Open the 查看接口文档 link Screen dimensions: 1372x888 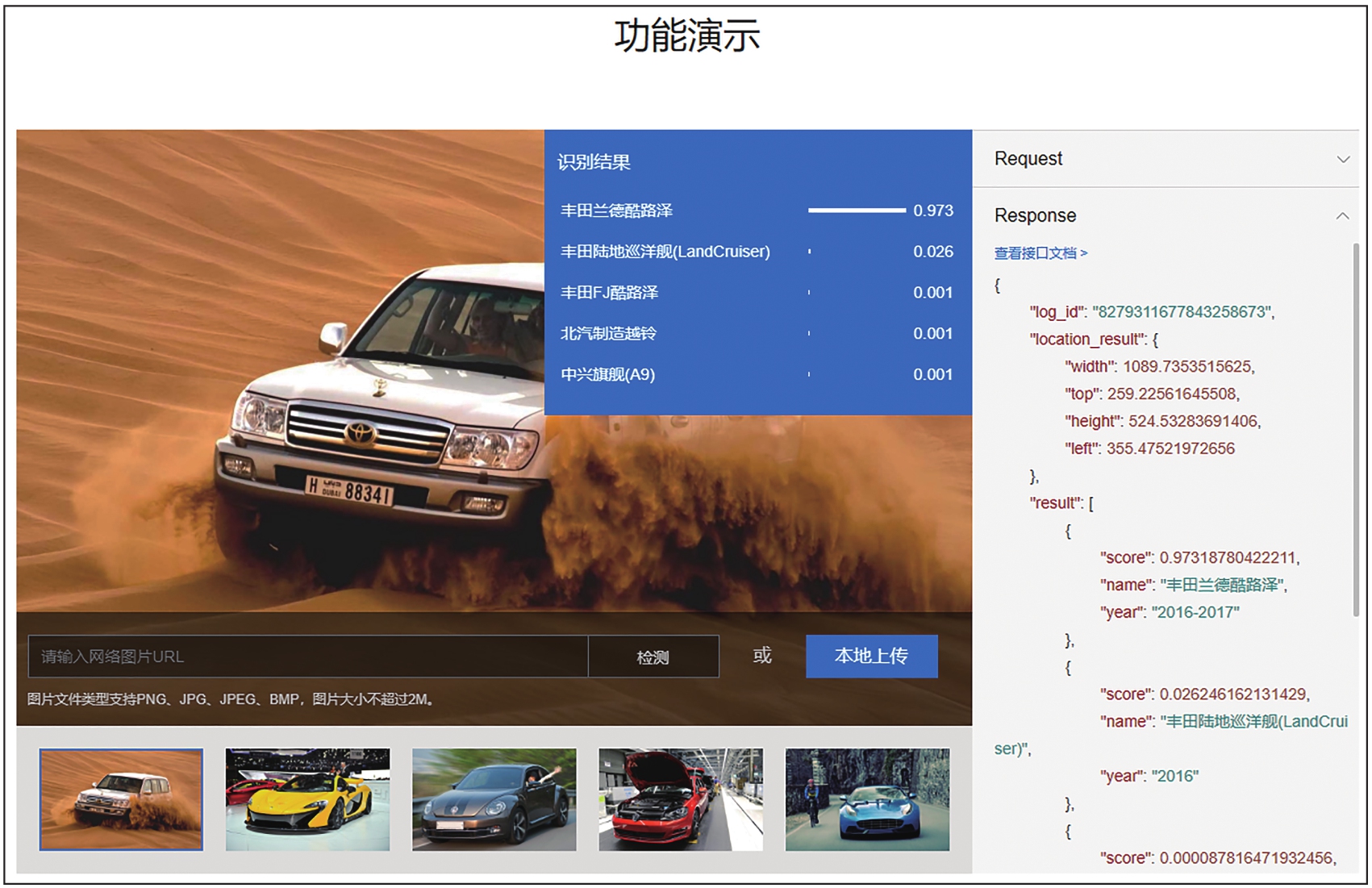tap(1040, 253)
